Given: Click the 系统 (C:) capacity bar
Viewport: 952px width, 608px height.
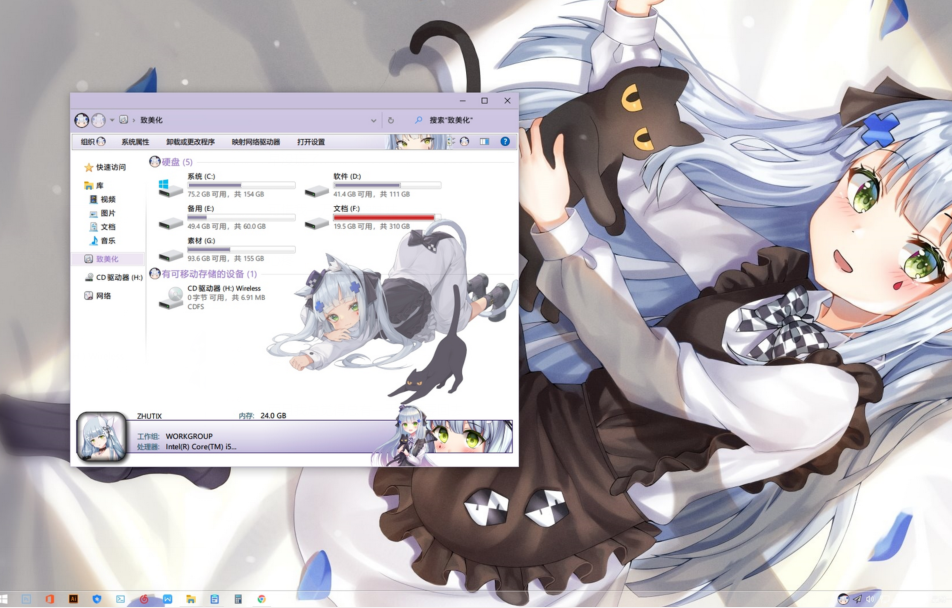Looking at the screenshot, I should pyautogui.click(x=242, y=185).
